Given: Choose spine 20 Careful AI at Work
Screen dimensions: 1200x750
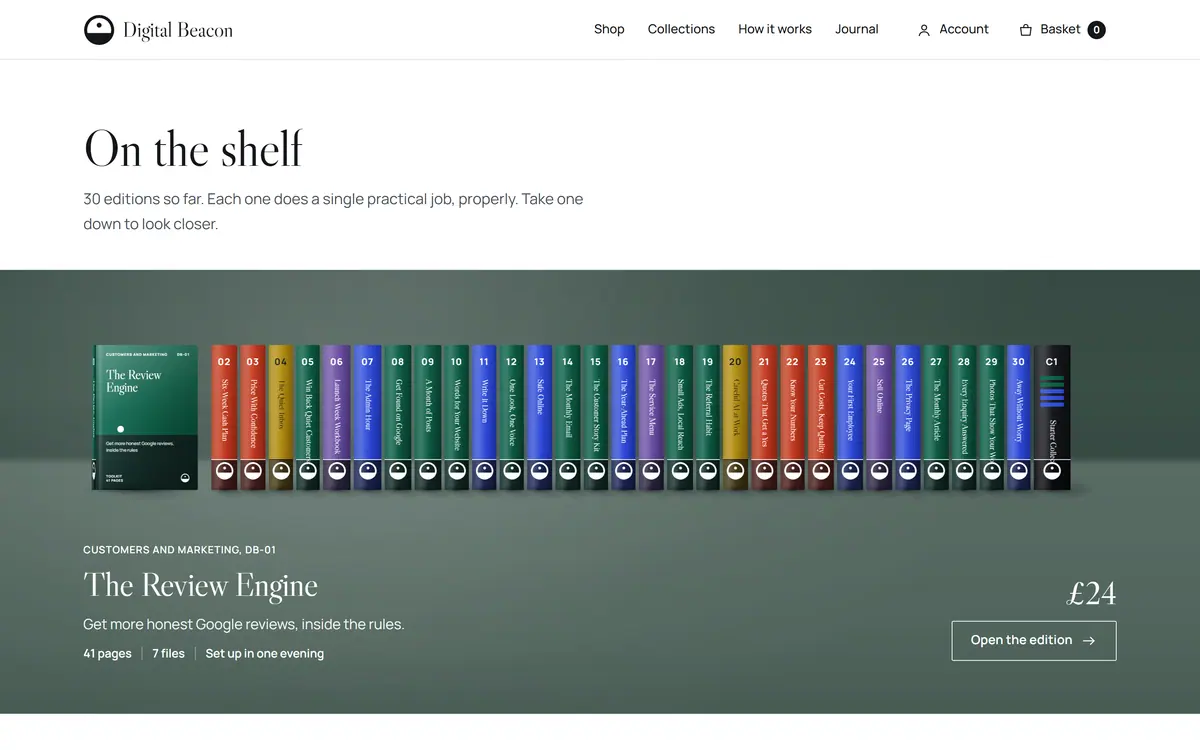Looking at the screenshot, I should (x=735, y=418).
